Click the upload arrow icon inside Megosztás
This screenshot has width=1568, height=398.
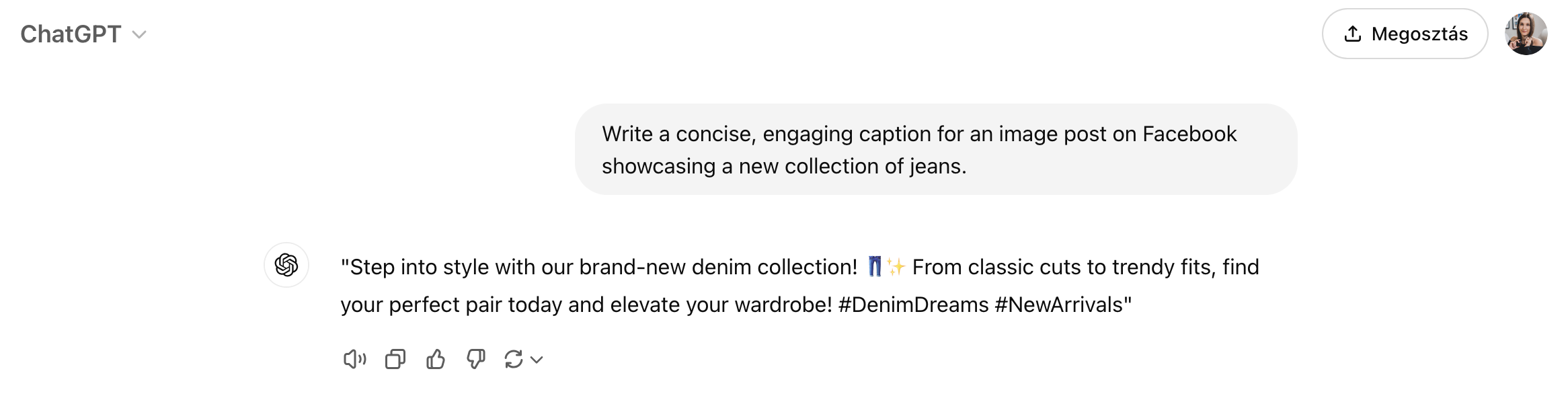click(x=1352, y=34)
